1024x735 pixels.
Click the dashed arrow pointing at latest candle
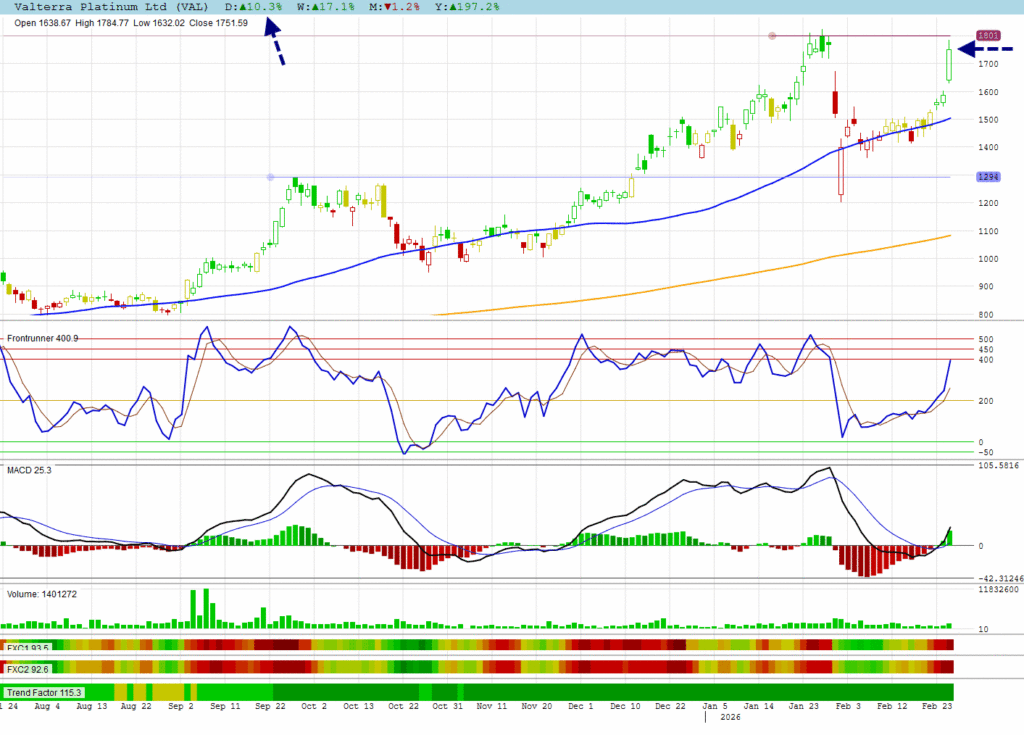[987, 48]
